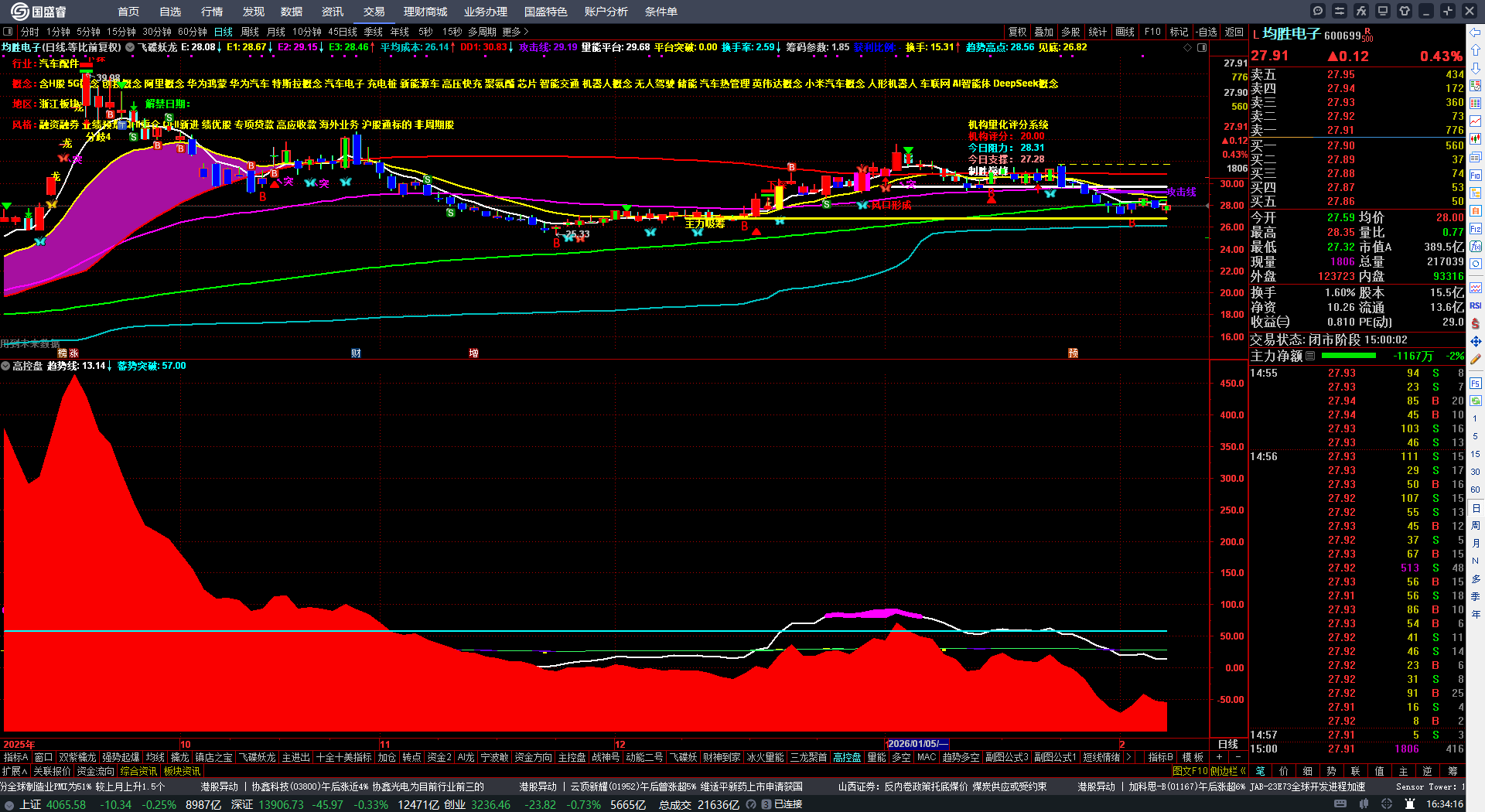The image size is (1485, 812).
Task: Open the skin theme shirt icon
Action: coord(1405,11)
